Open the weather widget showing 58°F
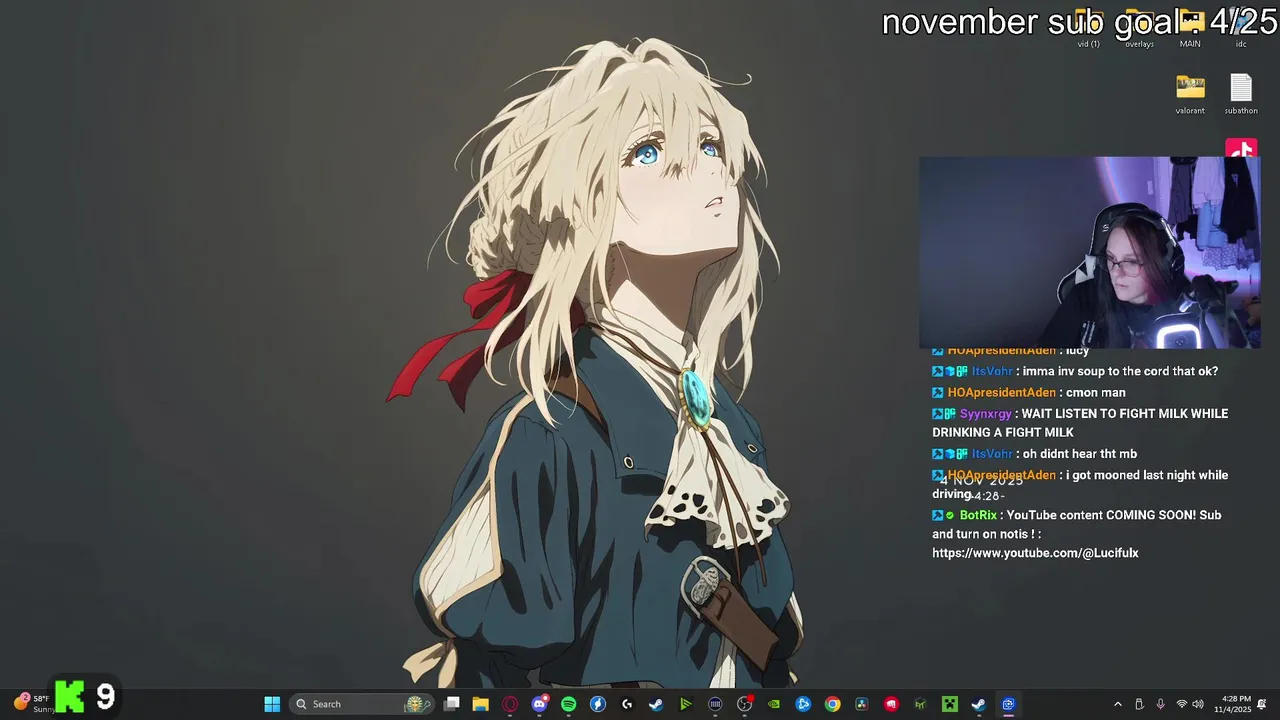The image size is (1280, 720). point(32,703)
